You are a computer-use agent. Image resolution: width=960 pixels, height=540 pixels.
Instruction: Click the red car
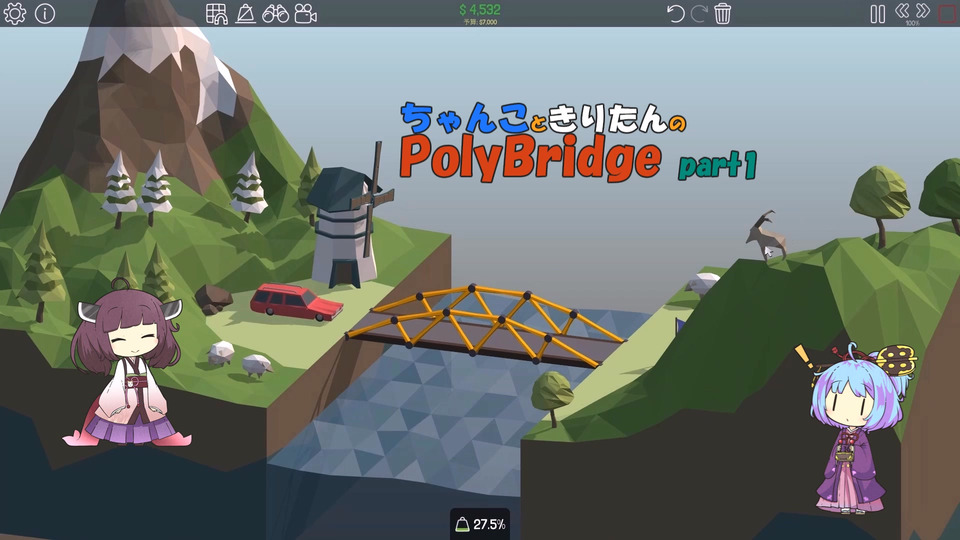[296, 301]
